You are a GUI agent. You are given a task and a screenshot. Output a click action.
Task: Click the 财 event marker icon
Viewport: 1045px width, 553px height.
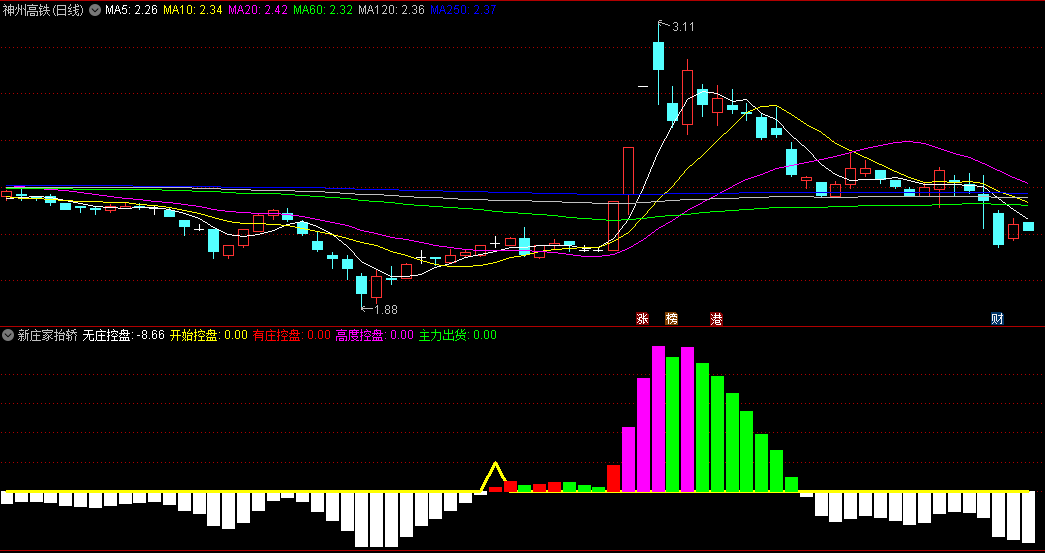coord(997,319)
